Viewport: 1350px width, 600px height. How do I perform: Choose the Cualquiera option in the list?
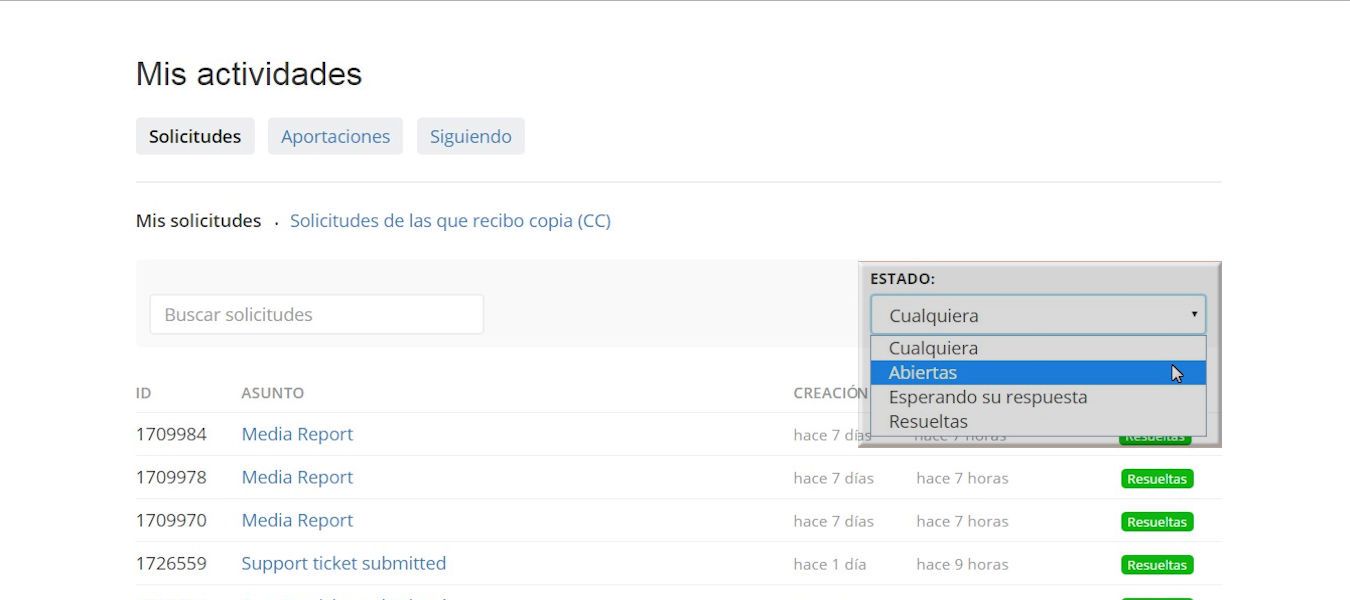click(x=1038, y=348)
